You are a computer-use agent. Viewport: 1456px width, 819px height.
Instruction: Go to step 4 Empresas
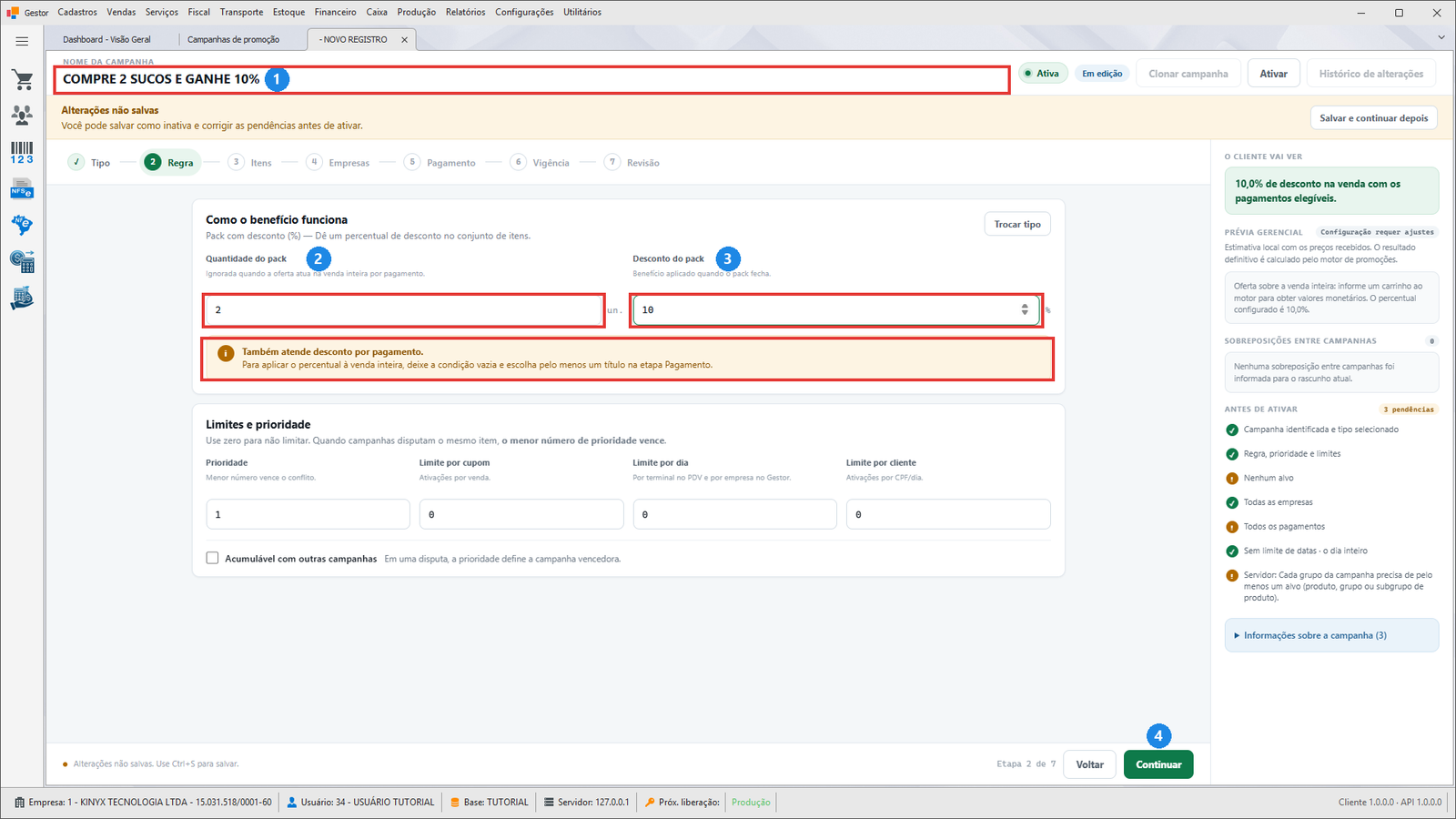tap(339, 162)
